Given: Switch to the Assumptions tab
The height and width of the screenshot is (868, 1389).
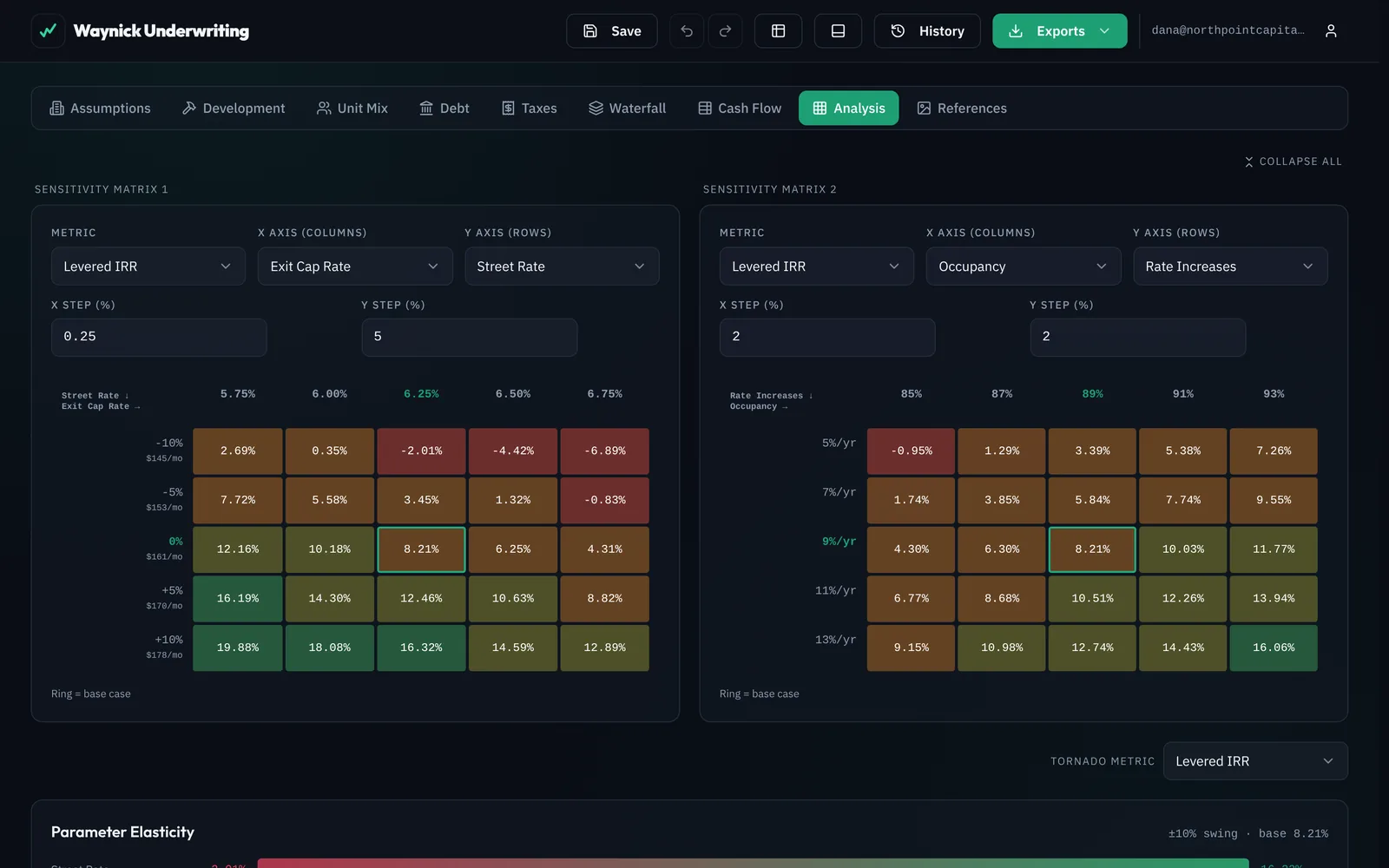Looking at the screenshot, I should (x=101, y=108).
